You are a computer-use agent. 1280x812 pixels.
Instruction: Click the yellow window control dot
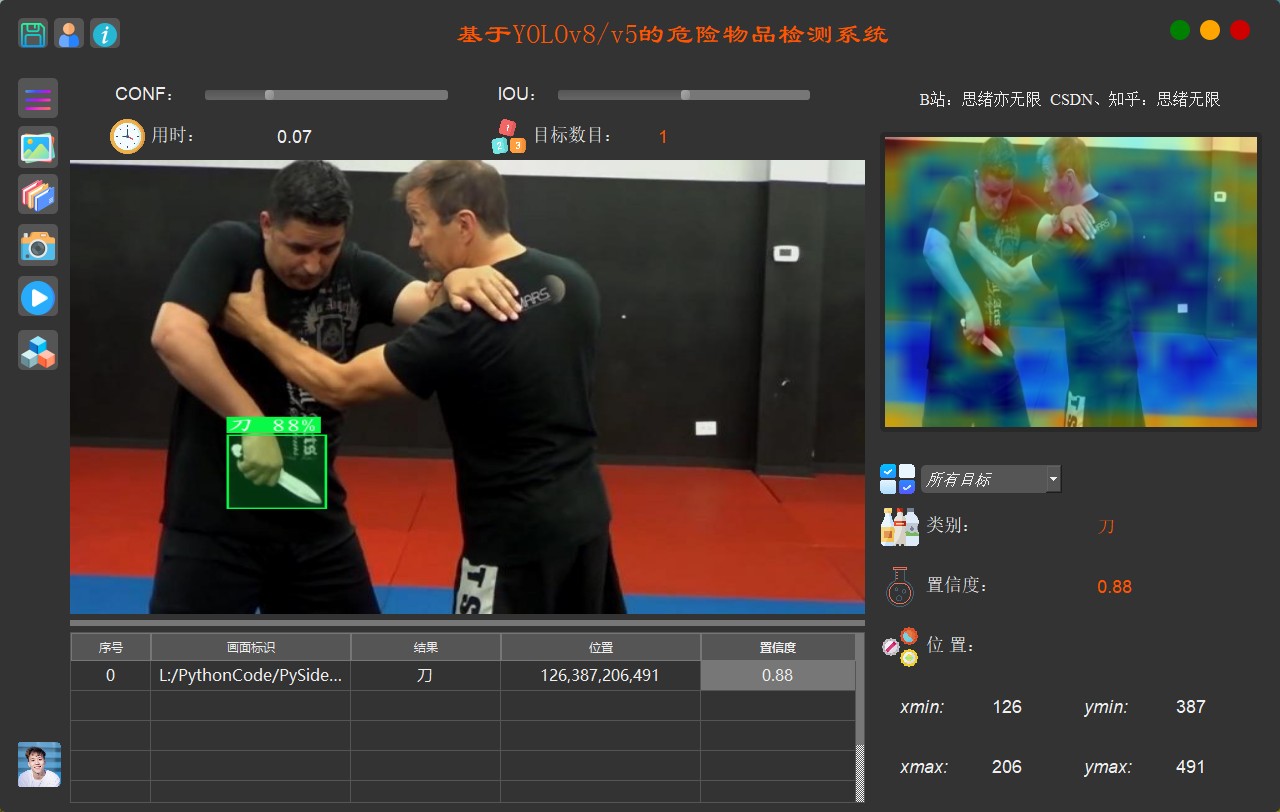[1210, 30]
